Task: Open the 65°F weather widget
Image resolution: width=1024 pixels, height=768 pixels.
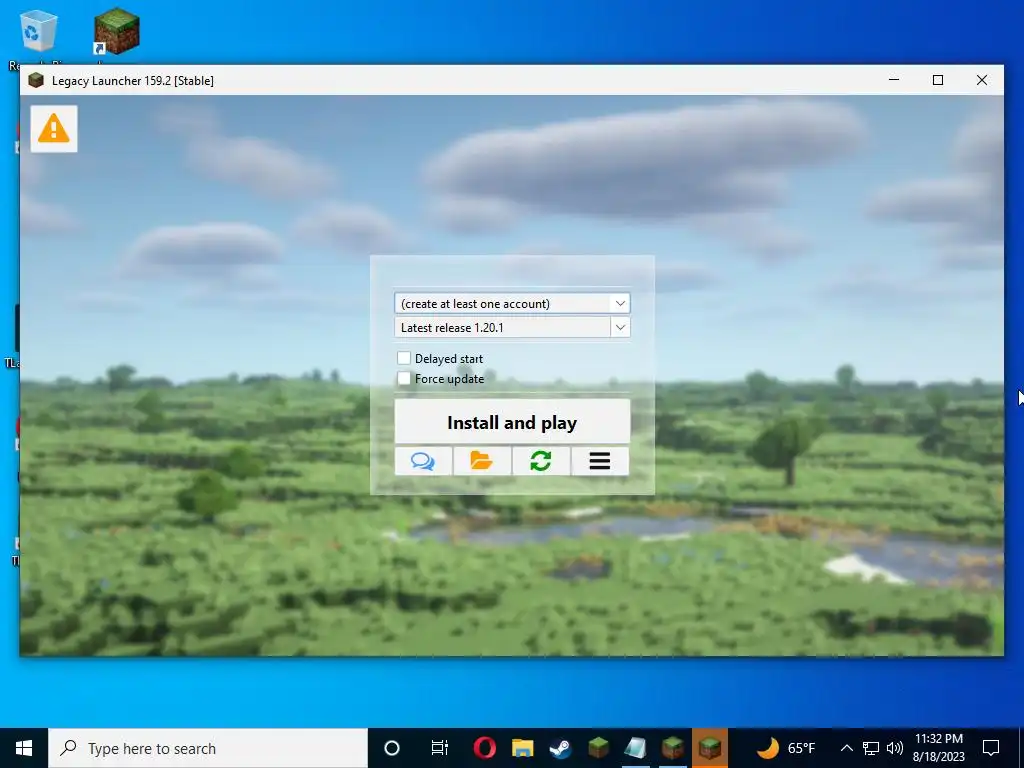Action: 786,748
